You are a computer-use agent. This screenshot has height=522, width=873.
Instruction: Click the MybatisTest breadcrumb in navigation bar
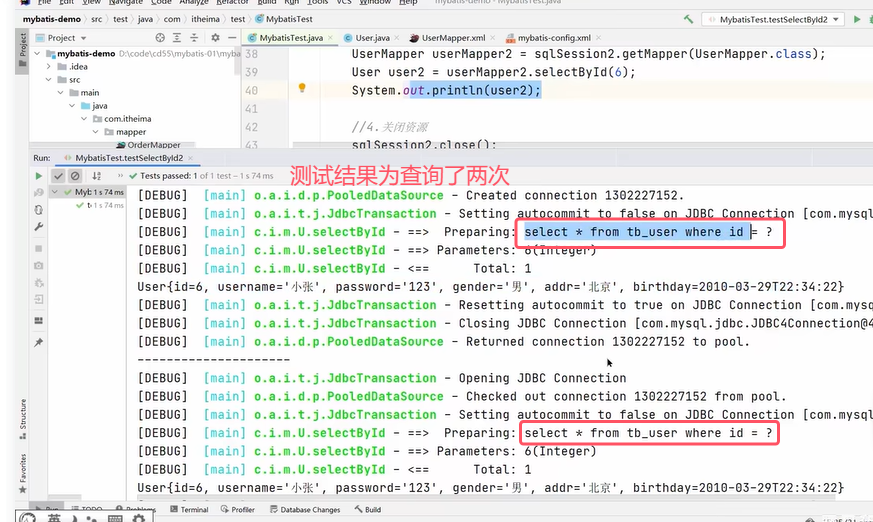(284, 19)
